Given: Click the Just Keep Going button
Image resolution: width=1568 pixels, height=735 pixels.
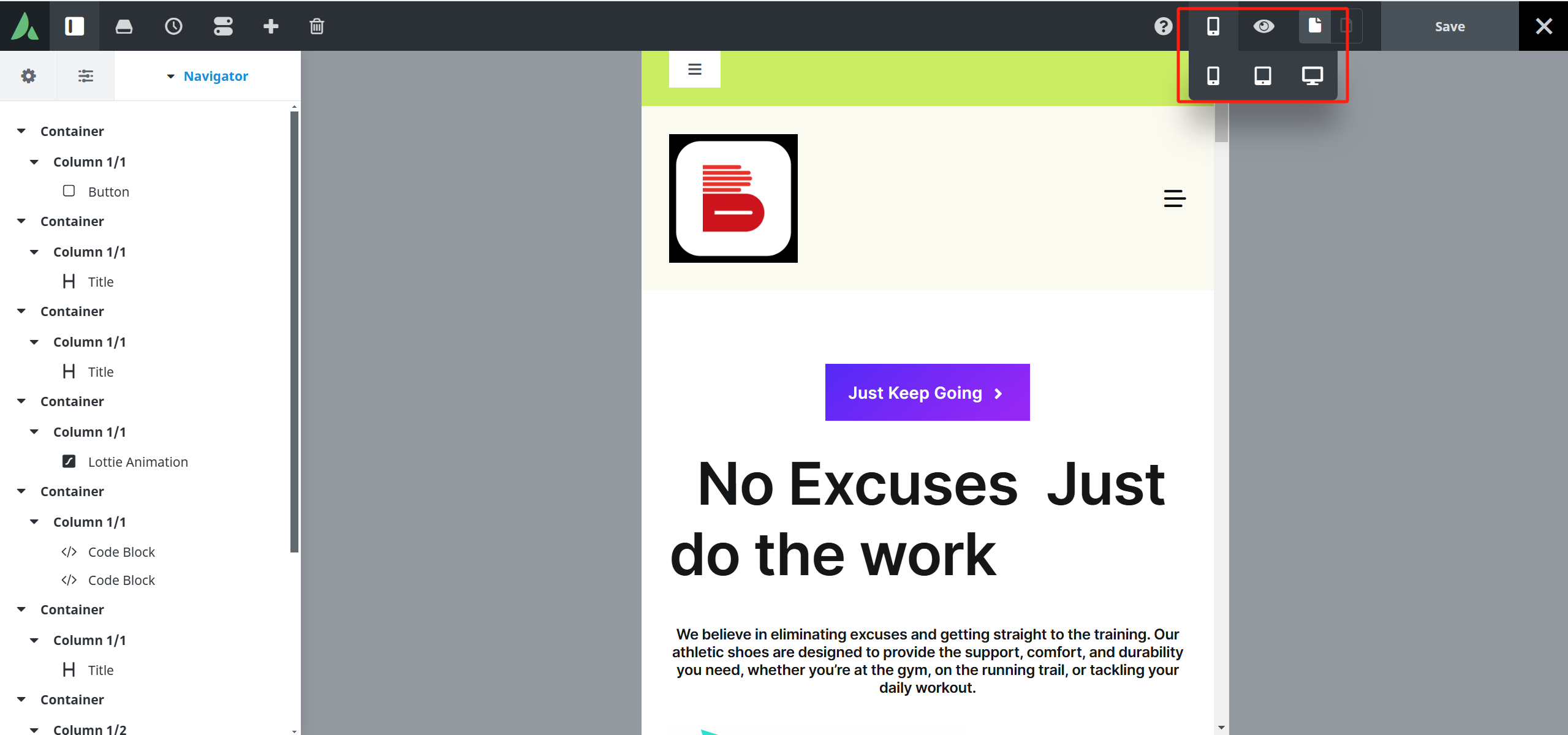Looking at the screenshot, I should click(x=926, y=393).
